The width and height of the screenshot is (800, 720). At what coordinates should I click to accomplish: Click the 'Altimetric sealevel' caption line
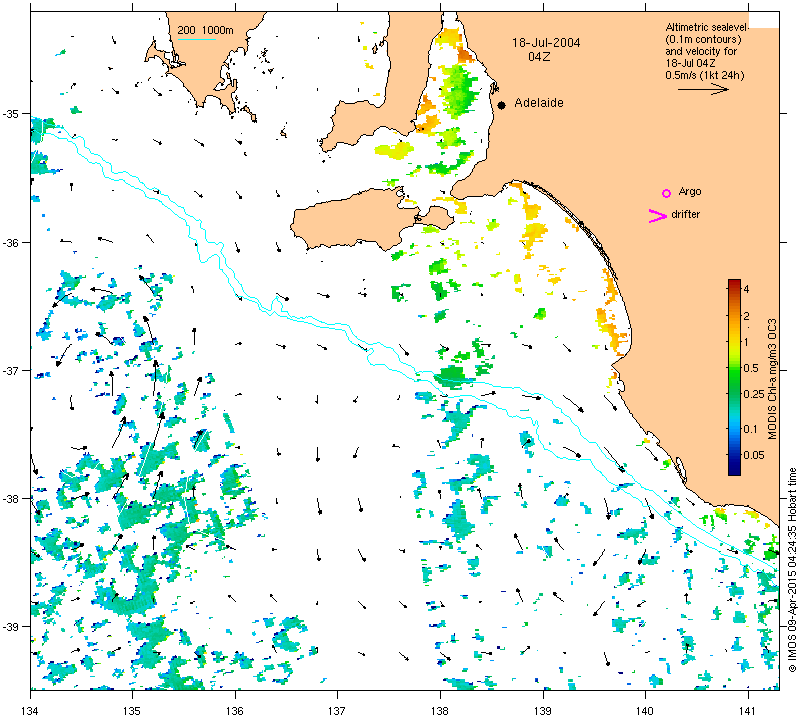[x=707, y=27]
